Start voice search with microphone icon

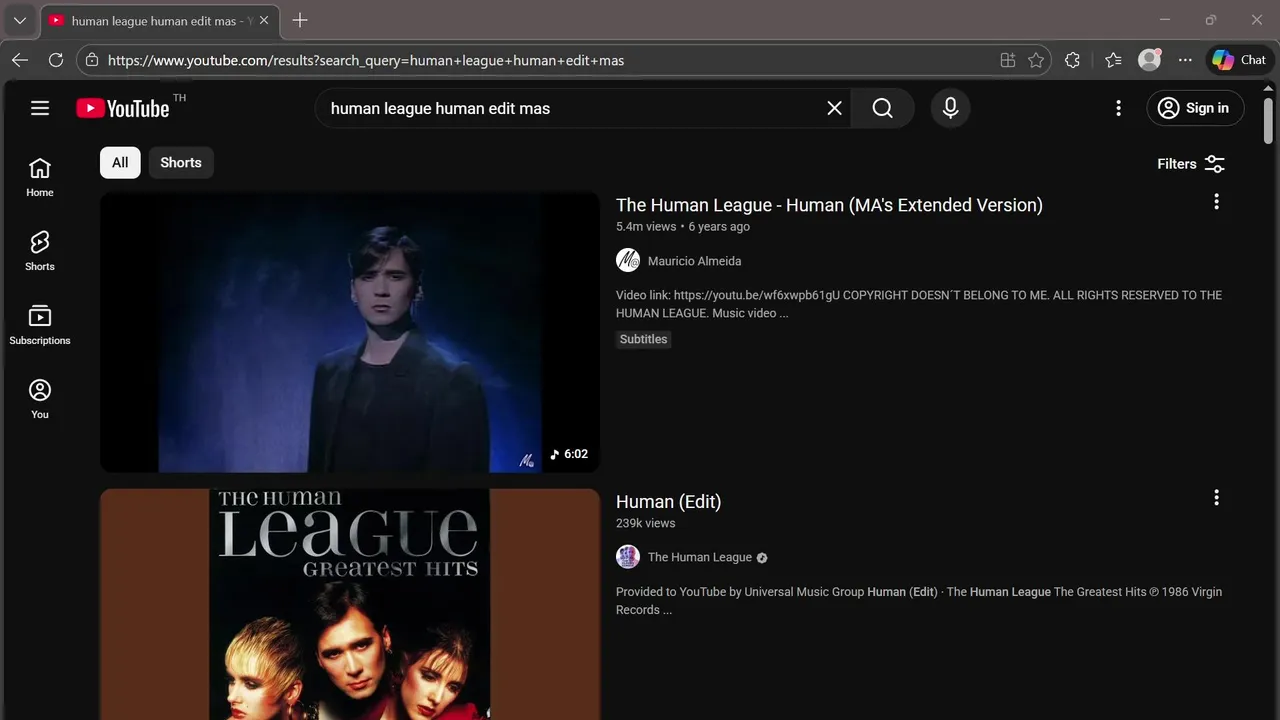point(950,108)
